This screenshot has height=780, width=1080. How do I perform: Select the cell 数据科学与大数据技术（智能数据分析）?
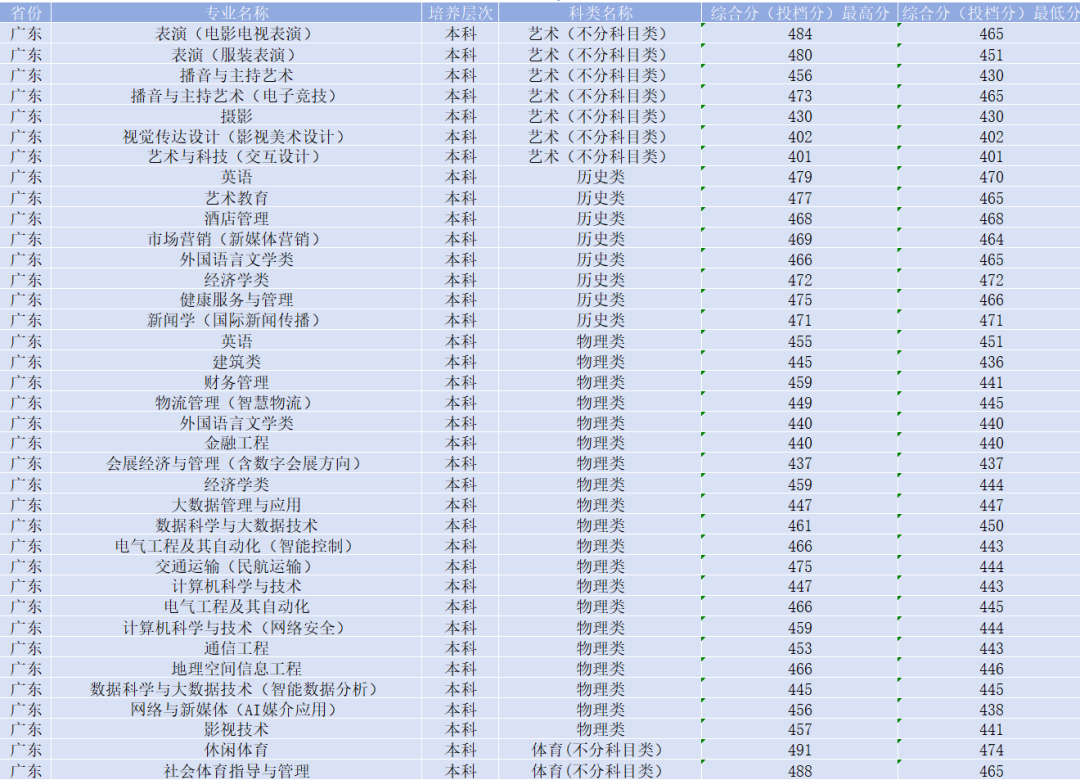236,689
